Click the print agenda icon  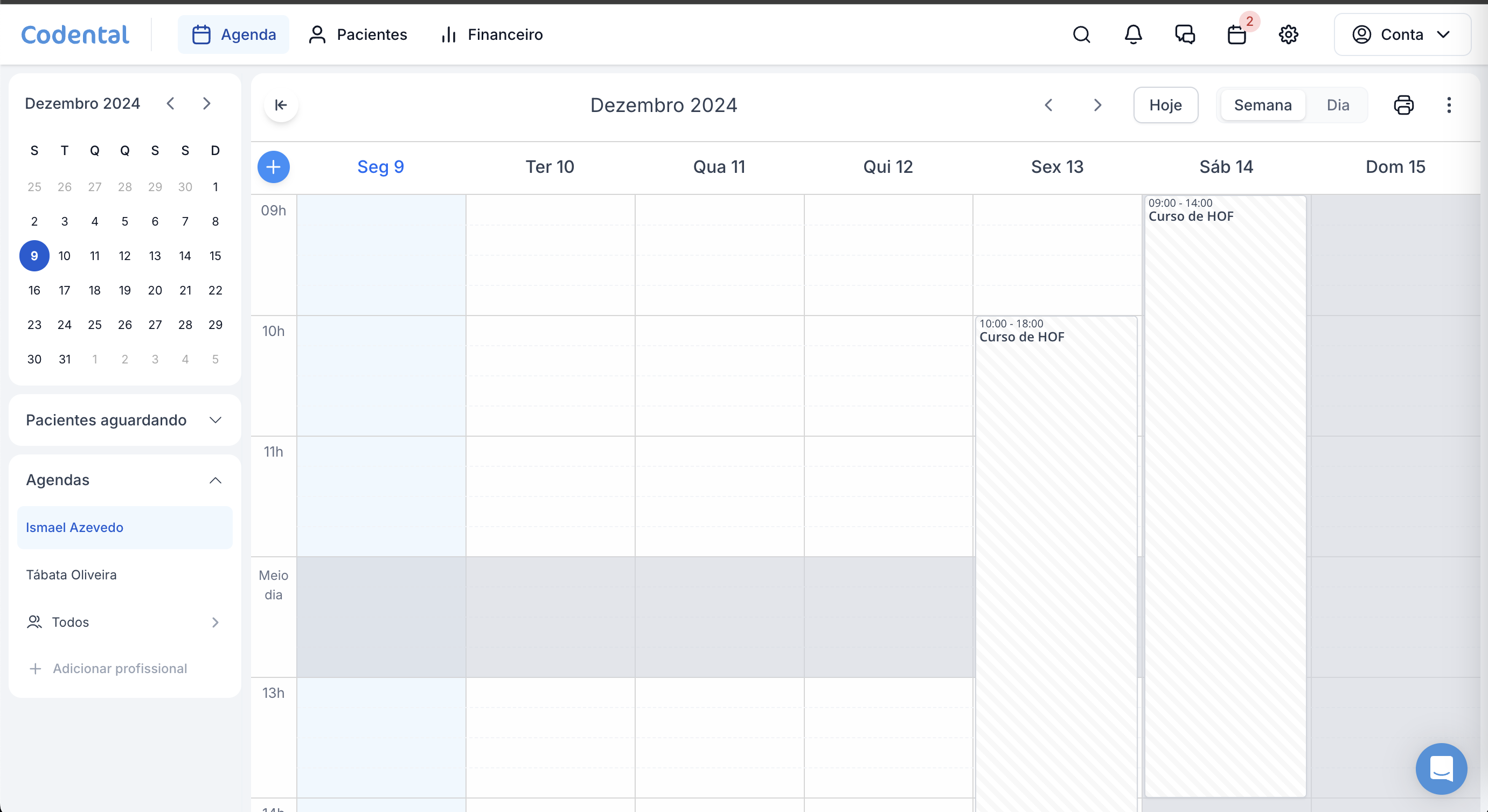coord(1403,105)
